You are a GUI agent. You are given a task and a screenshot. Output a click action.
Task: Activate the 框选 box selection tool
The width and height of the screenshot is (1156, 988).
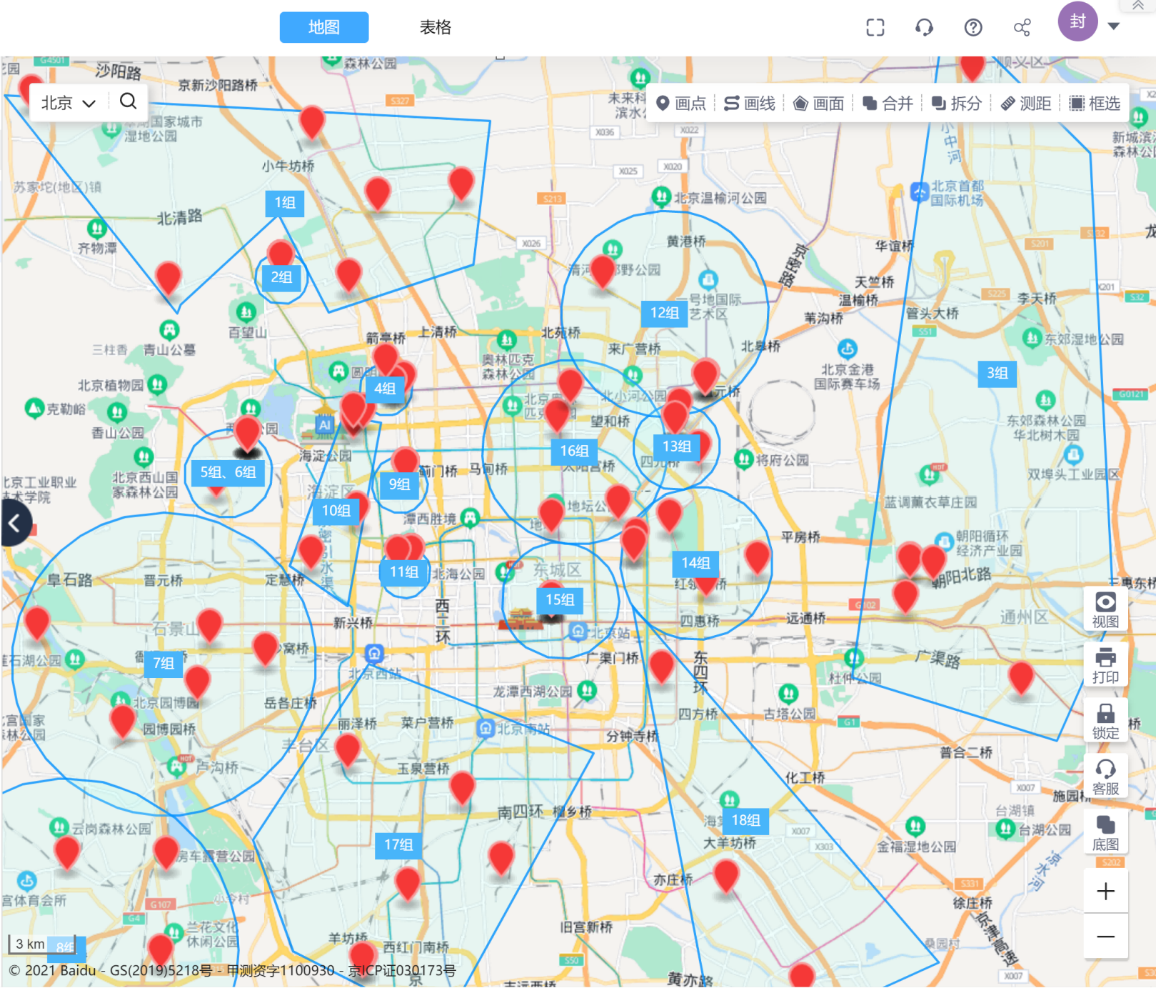pos(1094,103)
